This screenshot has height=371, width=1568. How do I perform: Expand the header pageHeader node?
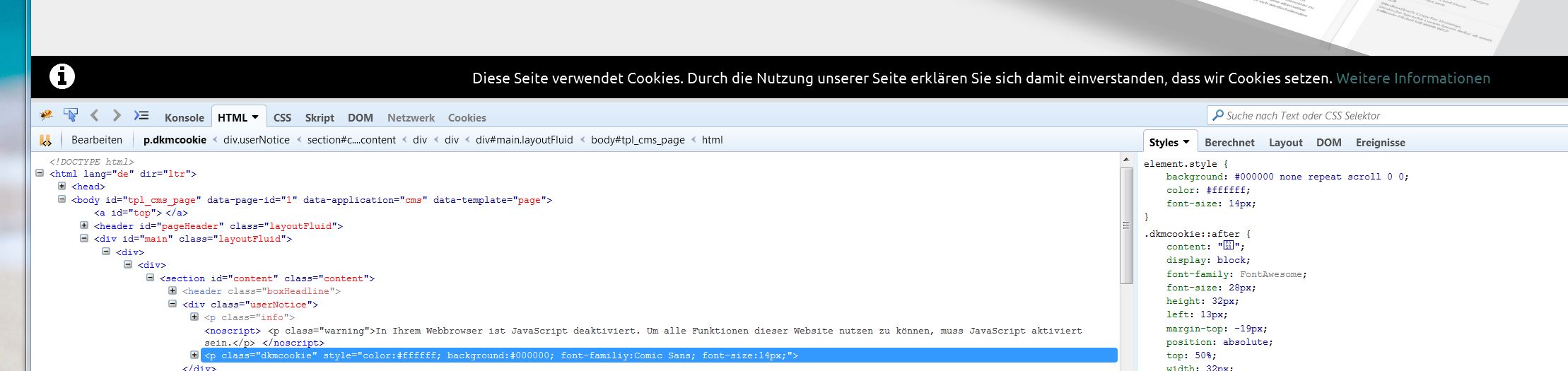[x=84, y=226]
